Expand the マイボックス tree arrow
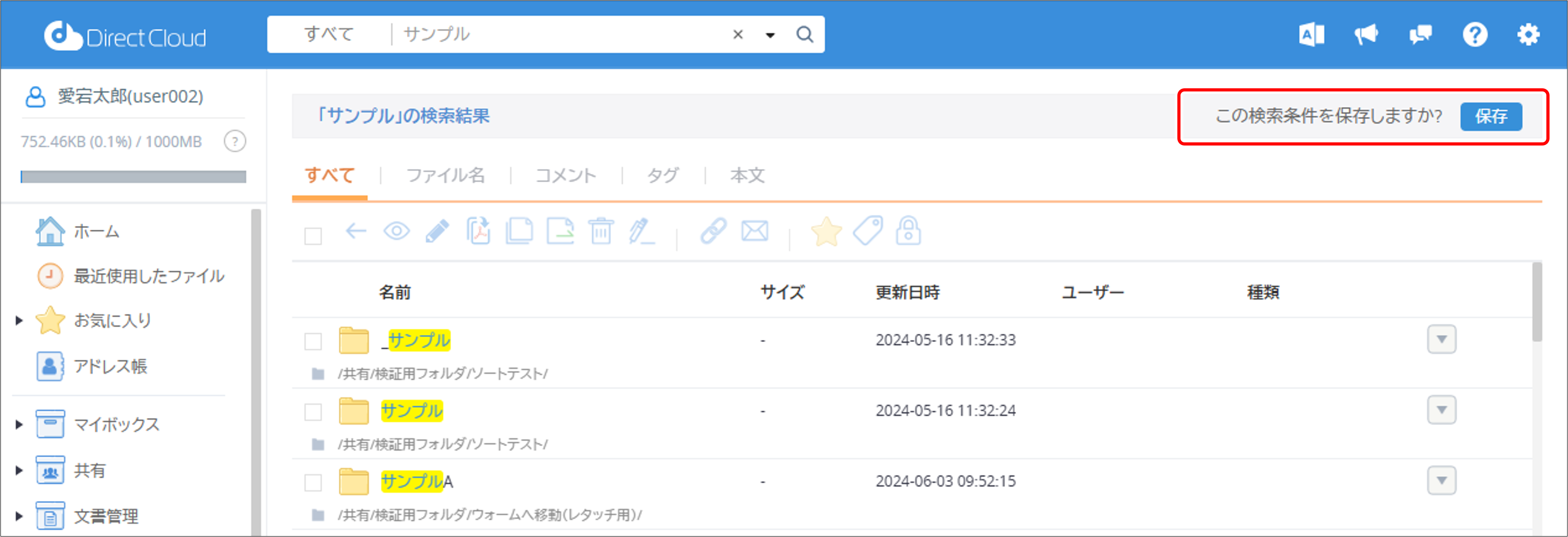Screen dimensions: 1568x537 coord(19,424)
